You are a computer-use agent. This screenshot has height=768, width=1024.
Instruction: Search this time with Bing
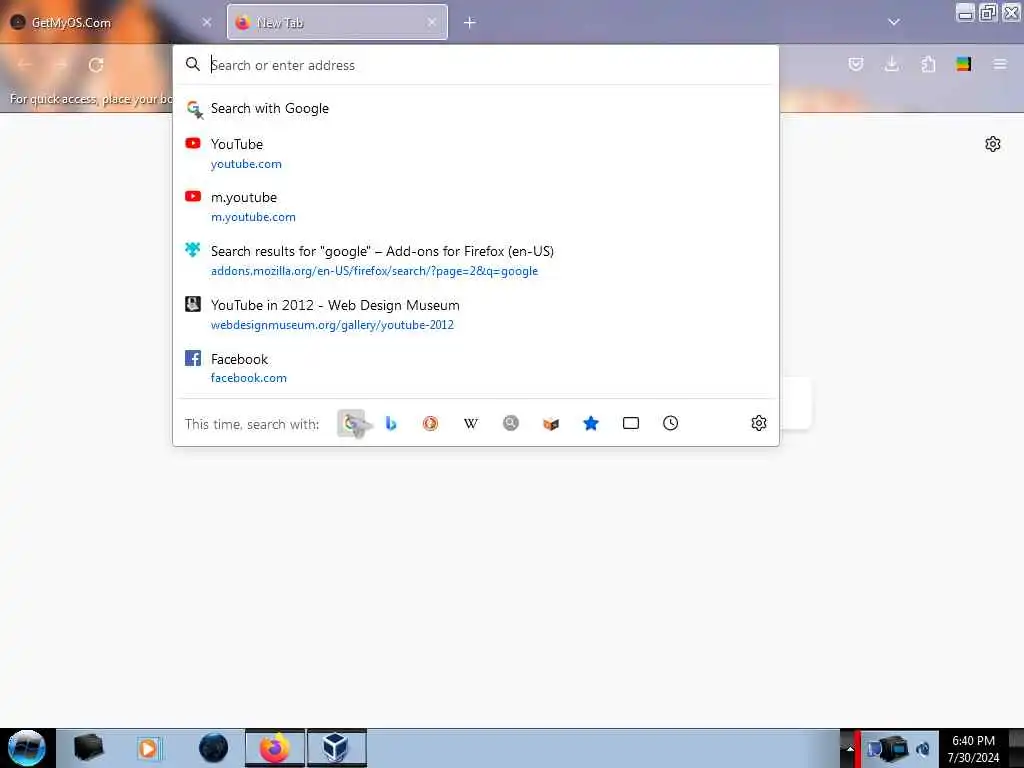point(391,424)
